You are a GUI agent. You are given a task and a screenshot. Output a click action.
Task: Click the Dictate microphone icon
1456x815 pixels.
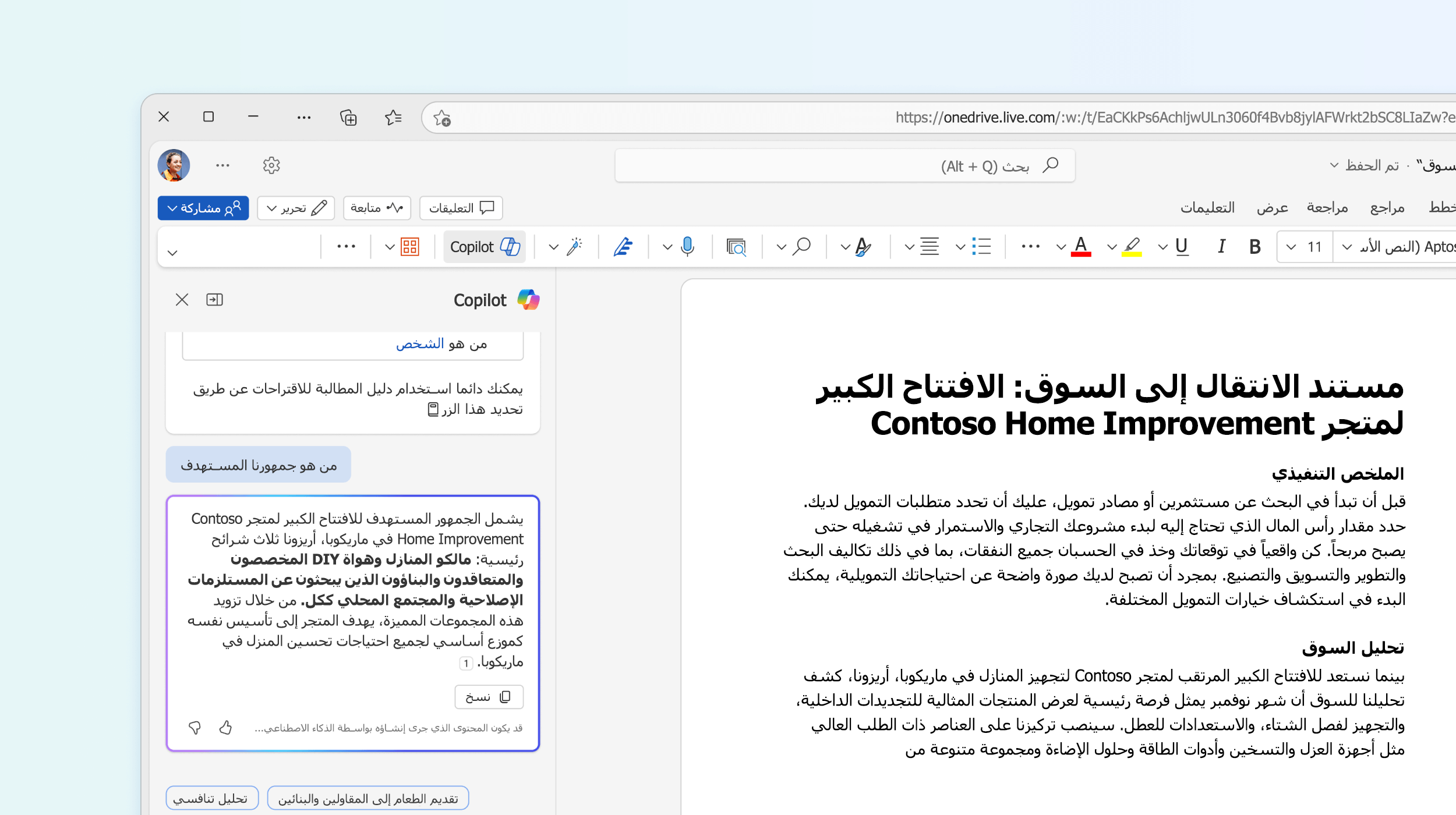click(687, 247)
